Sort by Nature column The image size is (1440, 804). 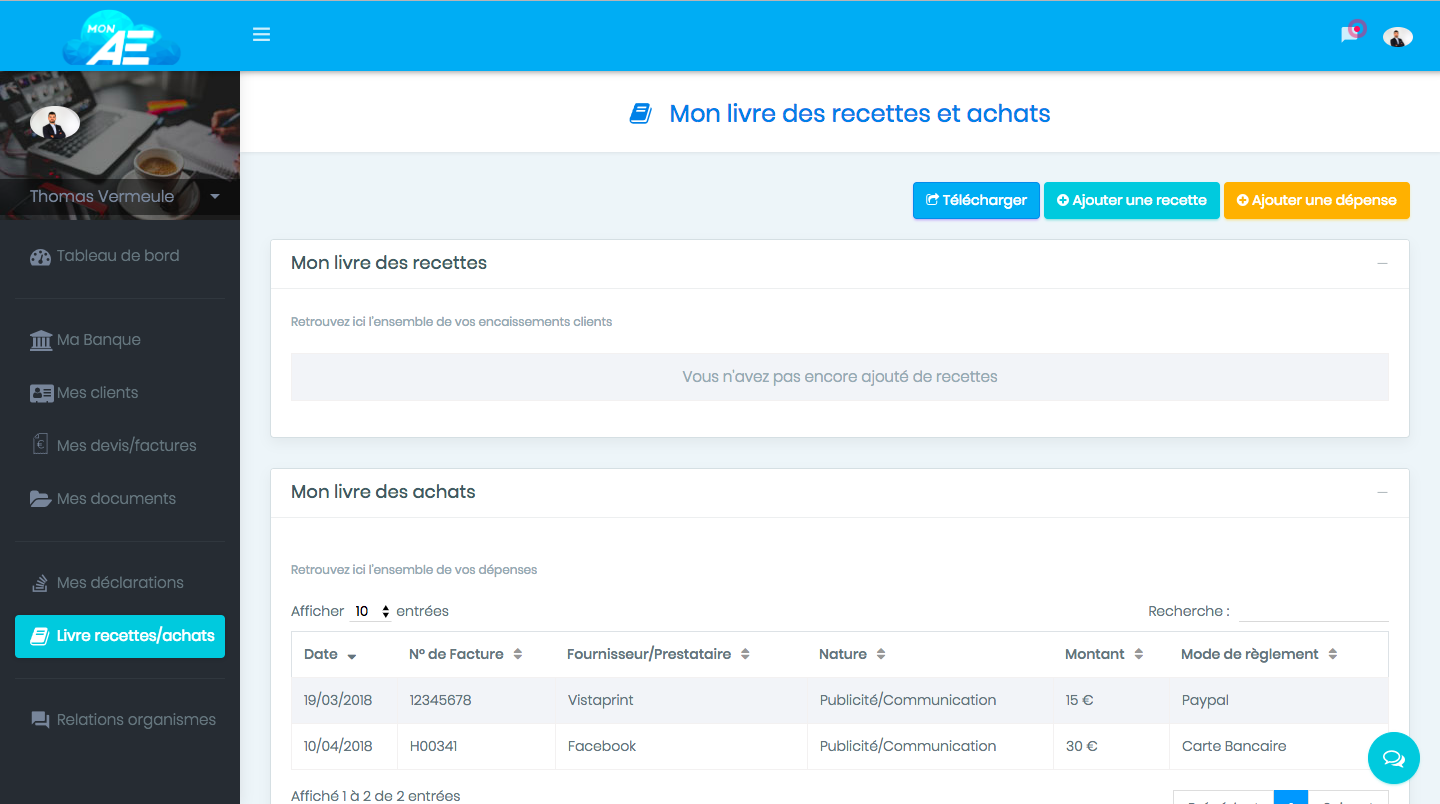pyautogui.click(x=929, y=654)
